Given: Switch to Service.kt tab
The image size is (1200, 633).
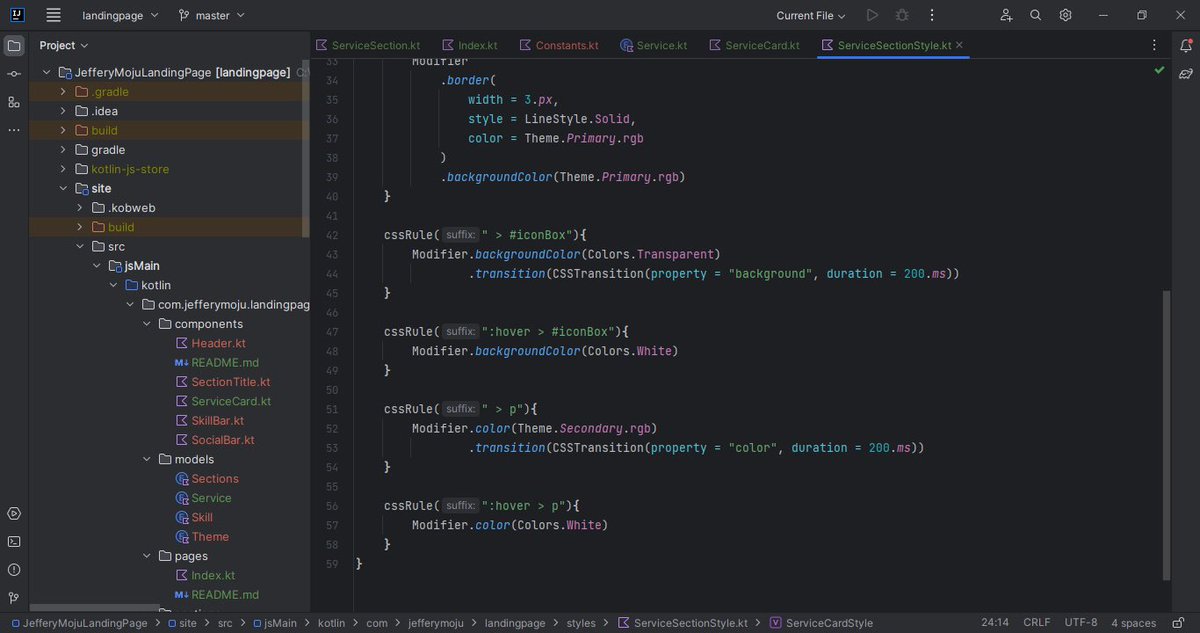Looking at the screenshot, I should click(x=654, y=45).
